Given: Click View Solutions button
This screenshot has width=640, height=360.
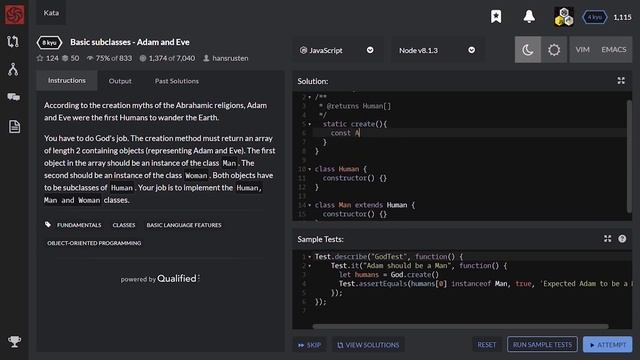Looking at the screenshot, I should 368,345.
